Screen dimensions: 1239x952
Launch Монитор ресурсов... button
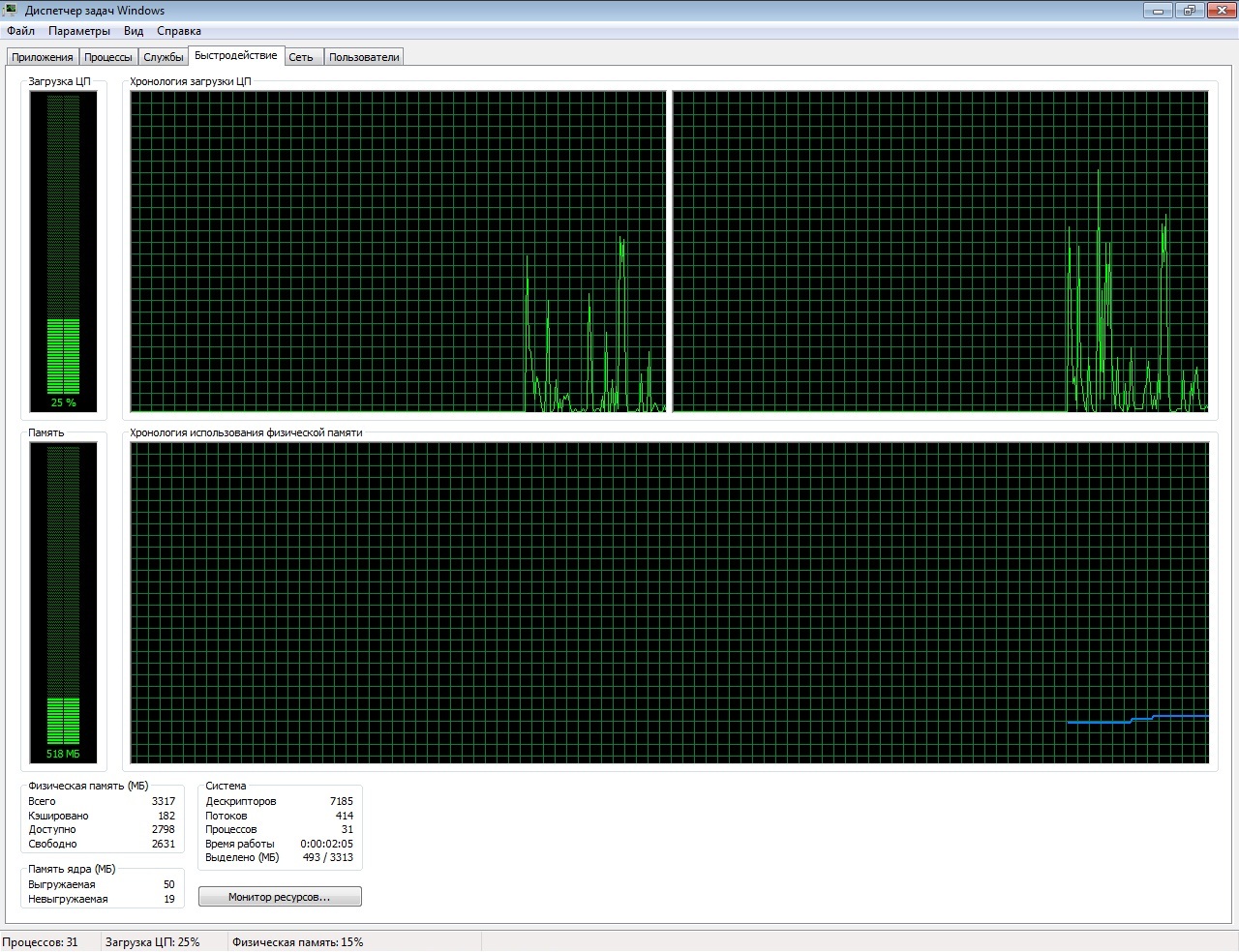point(280,897)
